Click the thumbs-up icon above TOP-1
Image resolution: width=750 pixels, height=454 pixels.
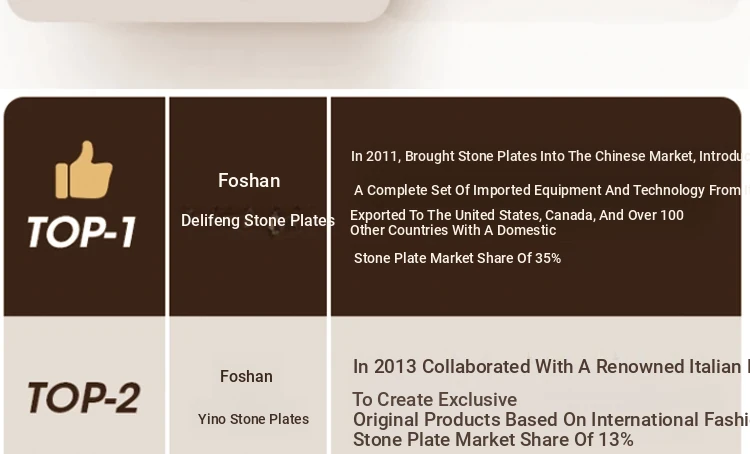click(84, 170)
